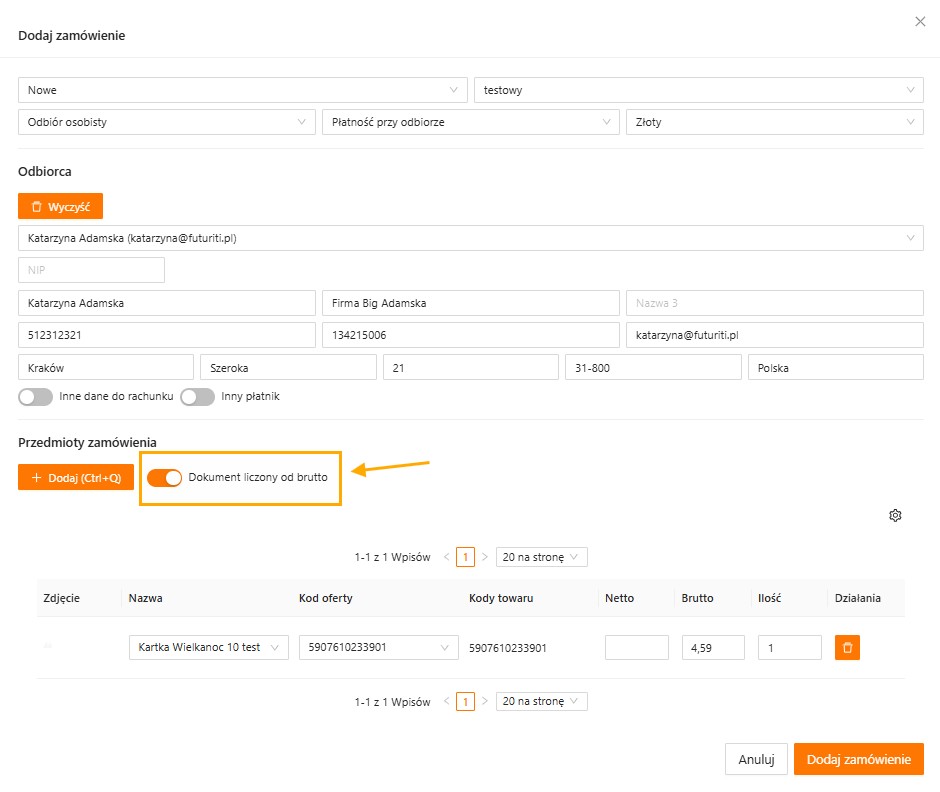Screen dimensions: 940x792
Task: Enable the Inny płatnik switch
Action: (197, 397)
